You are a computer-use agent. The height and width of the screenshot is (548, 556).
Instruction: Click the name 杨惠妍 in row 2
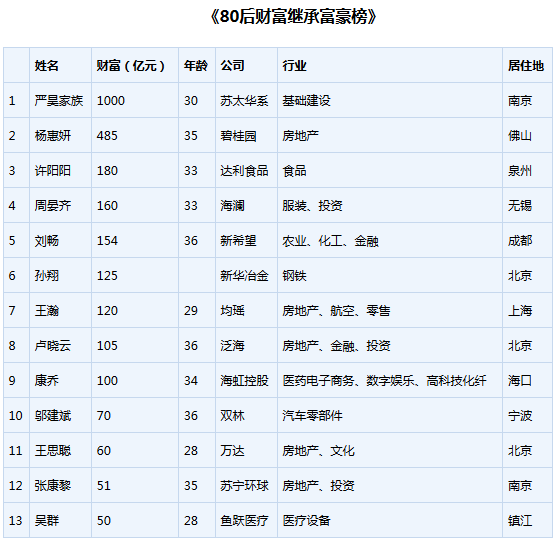[53, 135]
